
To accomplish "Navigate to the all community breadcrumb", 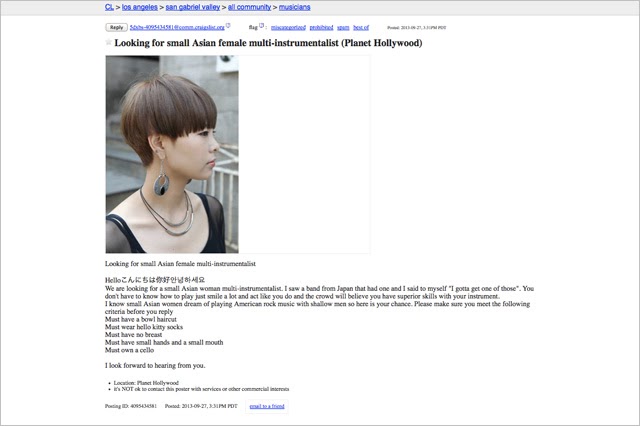I will point(249,7).
